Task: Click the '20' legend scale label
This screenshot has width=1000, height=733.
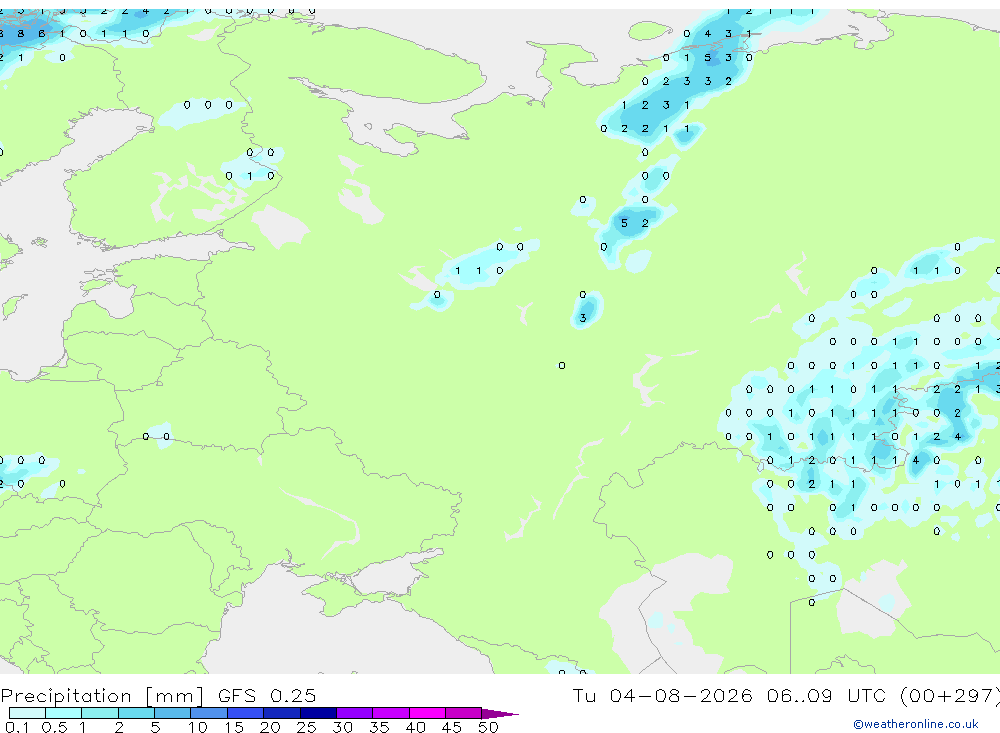Action: [270, 727]
